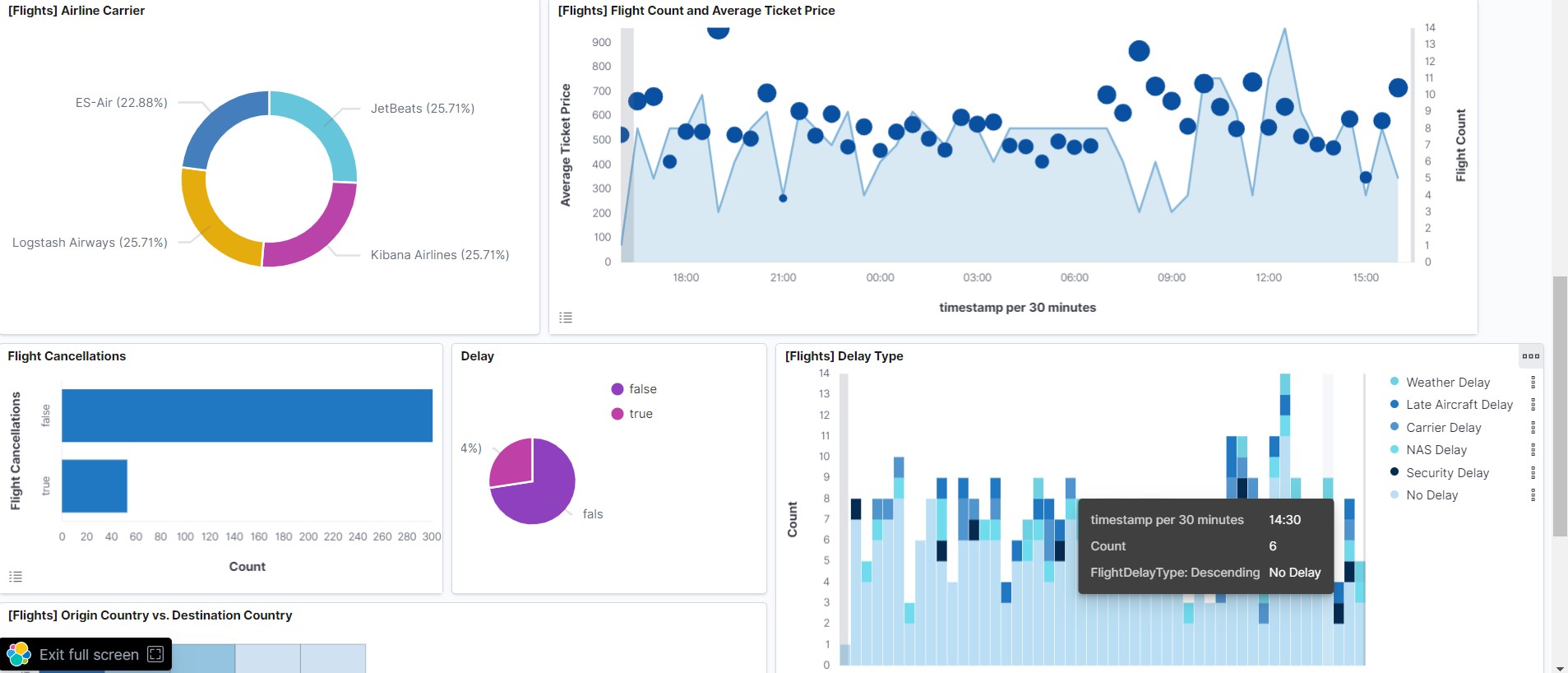1568x673 pixels.
Task: Toggle legend on Flight Count chart
Action: pyautogui.click(x=566, y=318)
